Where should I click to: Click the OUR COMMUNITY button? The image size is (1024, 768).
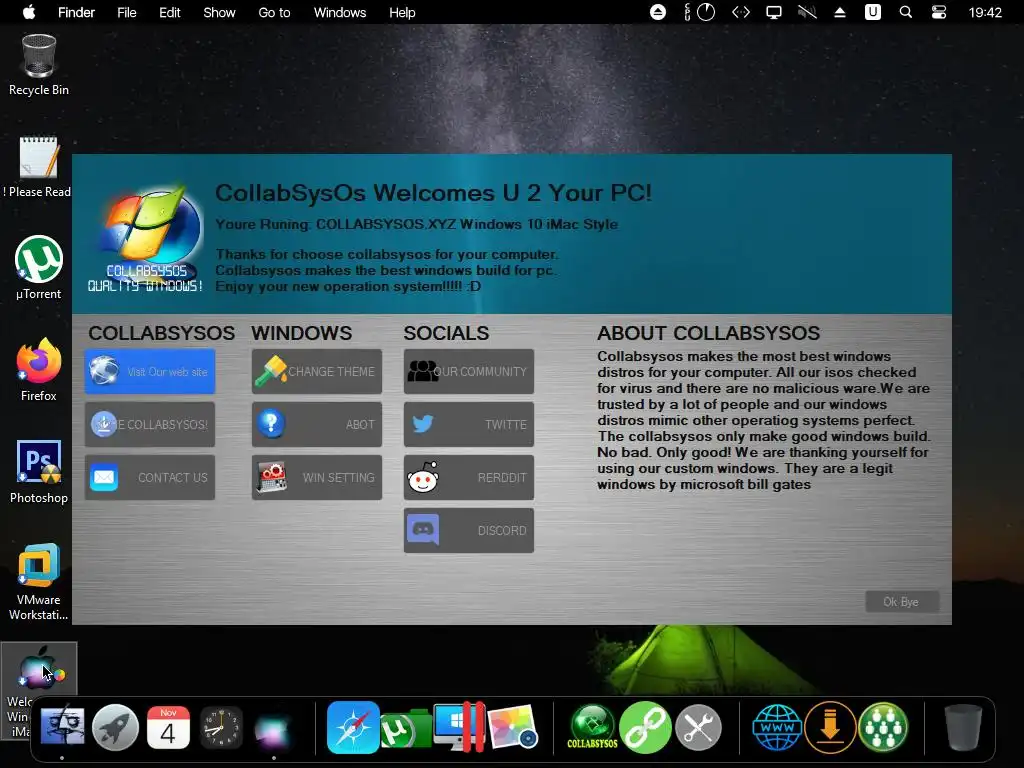468,372
